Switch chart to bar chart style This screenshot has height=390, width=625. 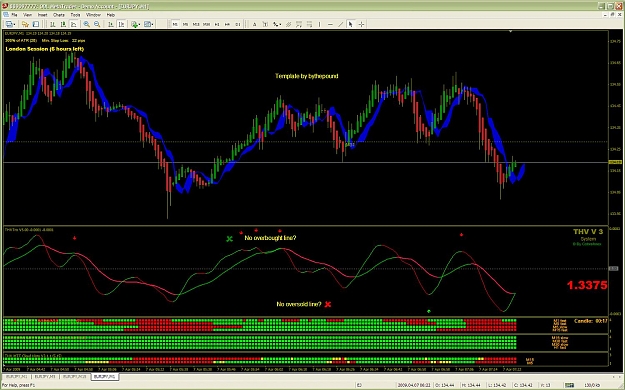(52, 24)
